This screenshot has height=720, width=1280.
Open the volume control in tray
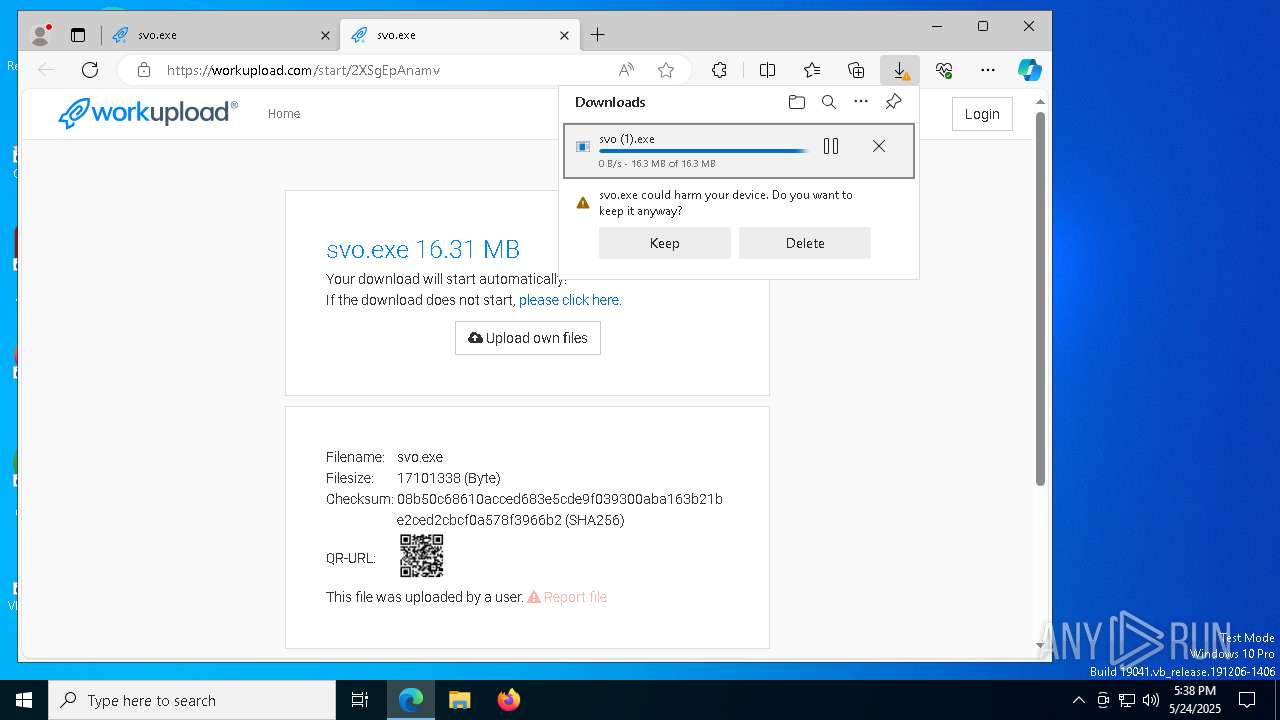tap(1151, 700)
